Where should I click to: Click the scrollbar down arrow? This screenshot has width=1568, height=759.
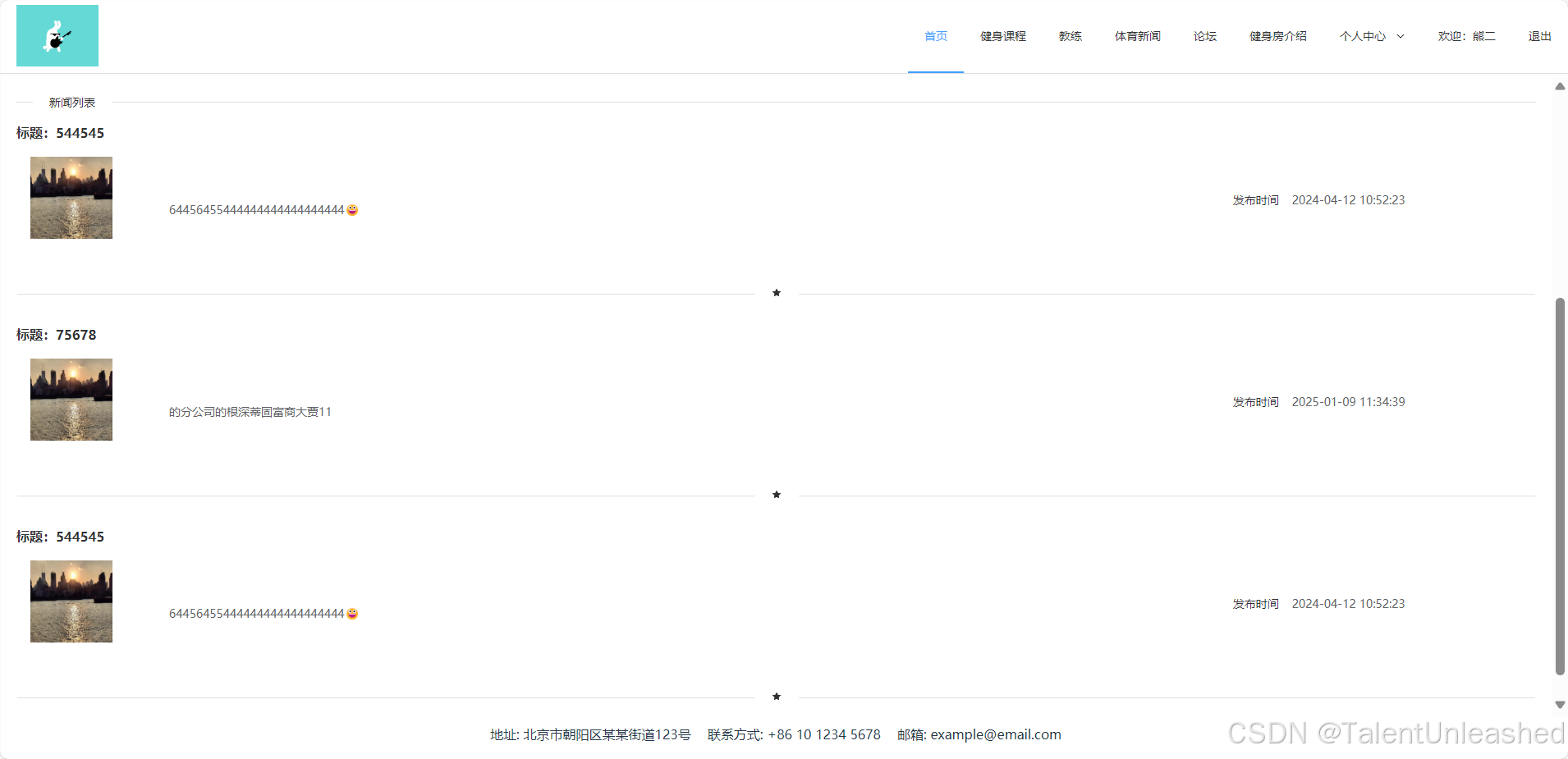point(1560,705)
